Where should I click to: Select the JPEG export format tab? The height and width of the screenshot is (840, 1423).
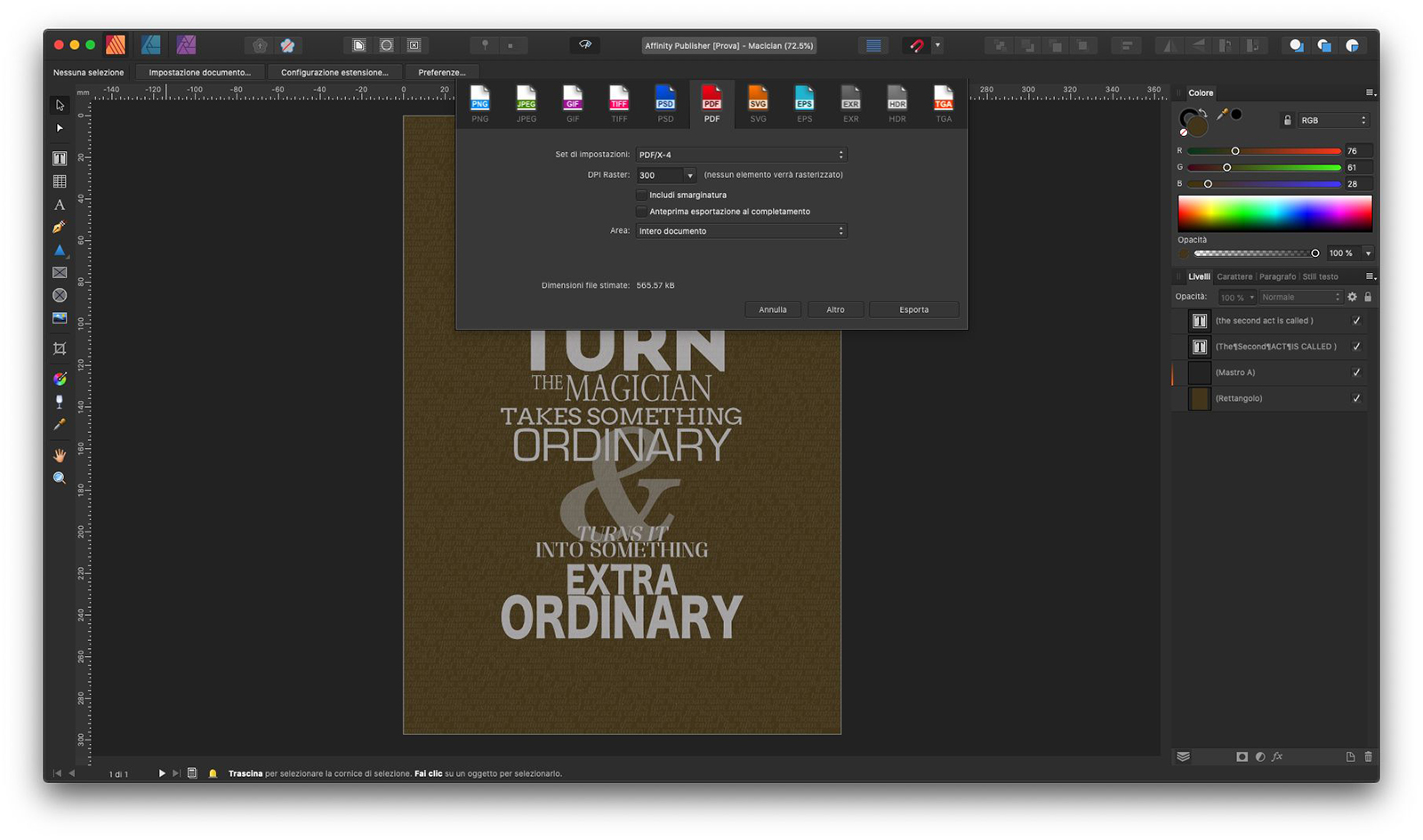tap(527, 104)
